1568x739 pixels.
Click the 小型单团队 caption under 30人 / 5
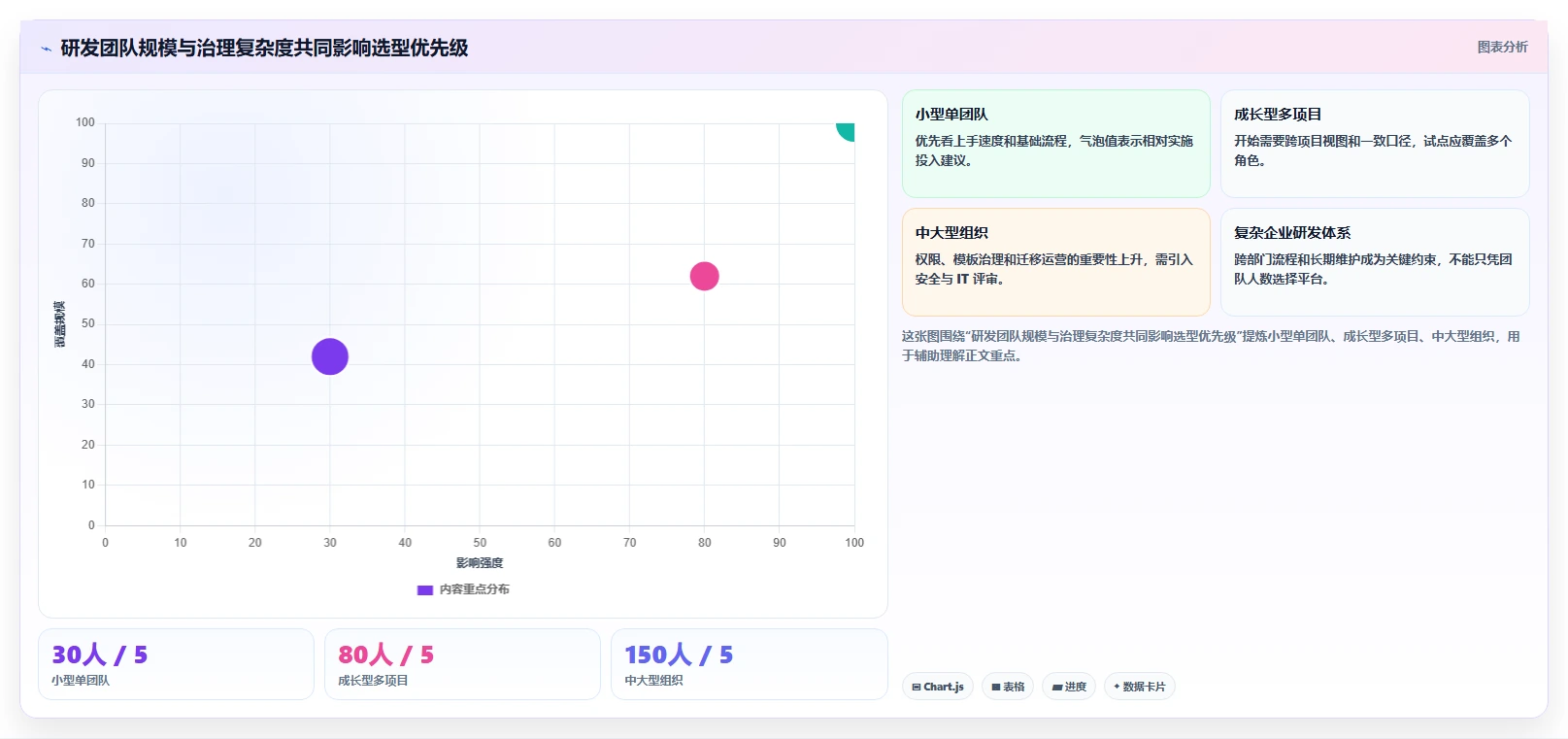81,681
